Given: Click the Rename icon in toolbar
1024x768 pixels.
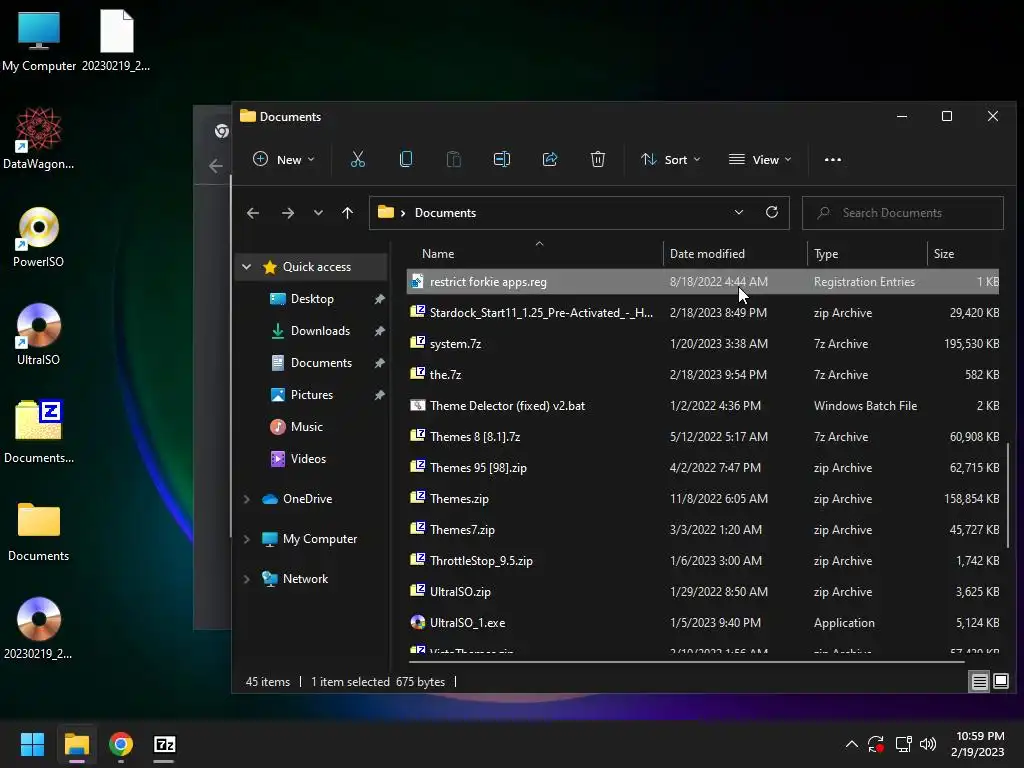Looking at the screenshot, I should [502, 159].
